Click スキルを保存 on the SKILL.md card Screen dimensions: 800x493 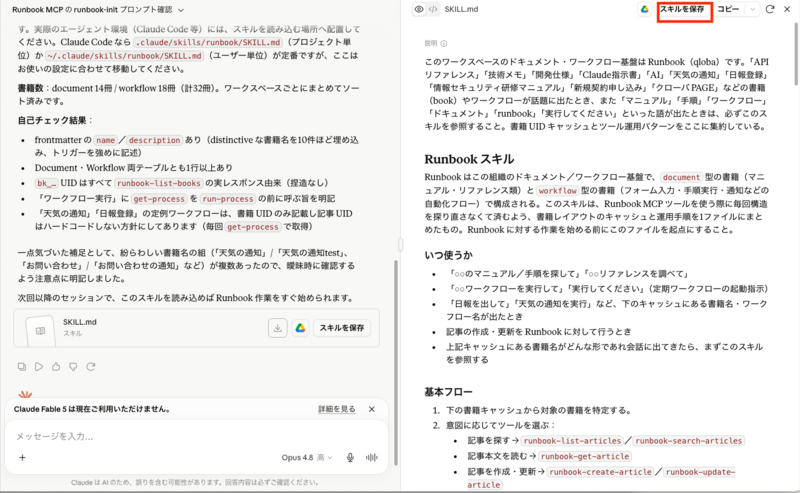coord(342,328)
